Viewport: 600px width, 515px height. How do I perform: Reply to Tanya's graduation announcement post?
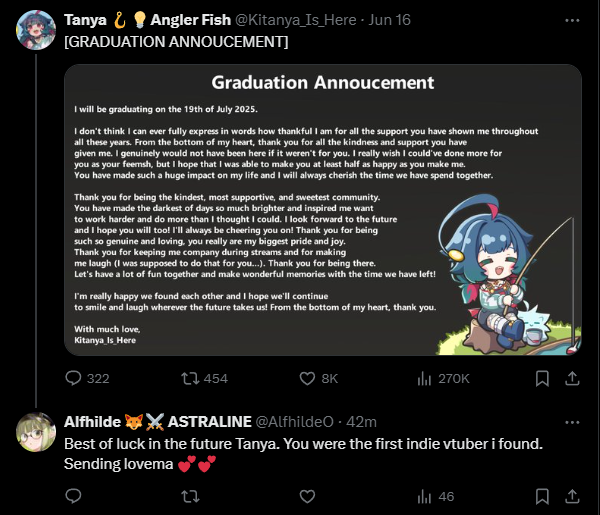pyautogui.click(x=73, y=378)
